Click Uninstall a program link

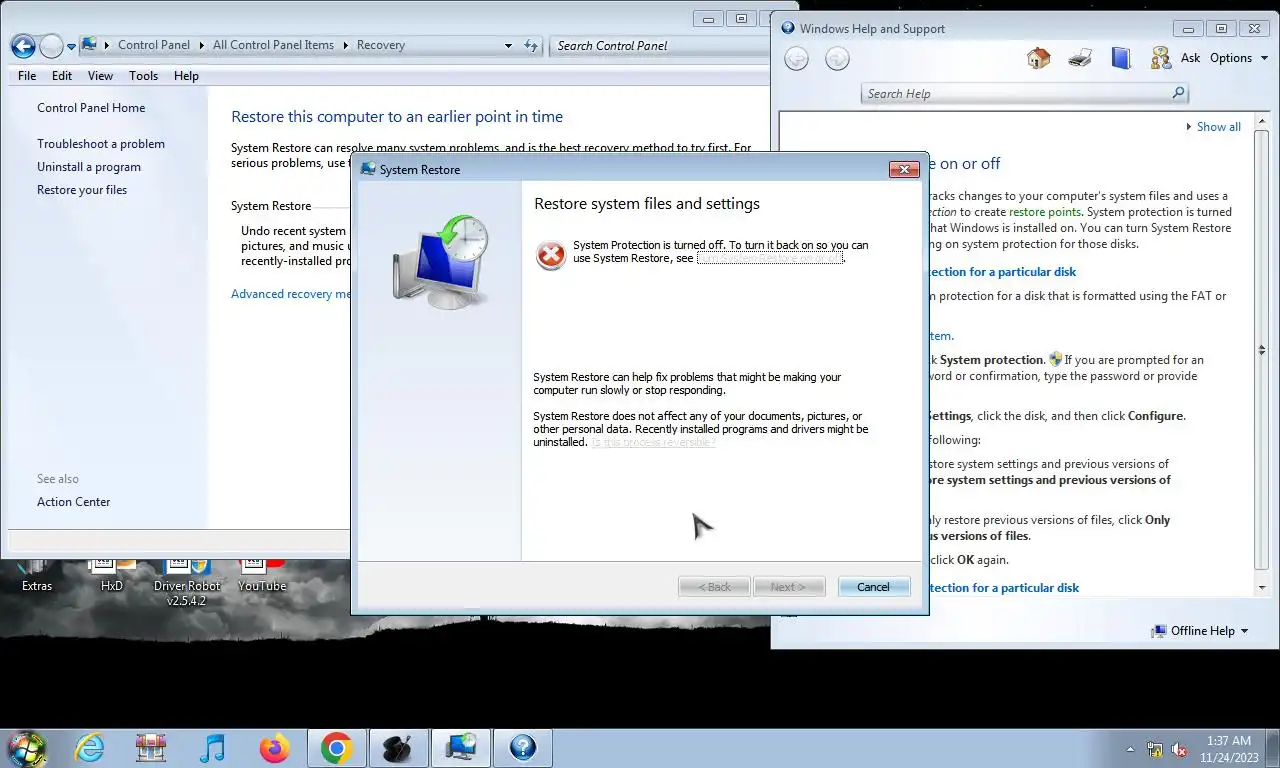(x=89, y=167)
